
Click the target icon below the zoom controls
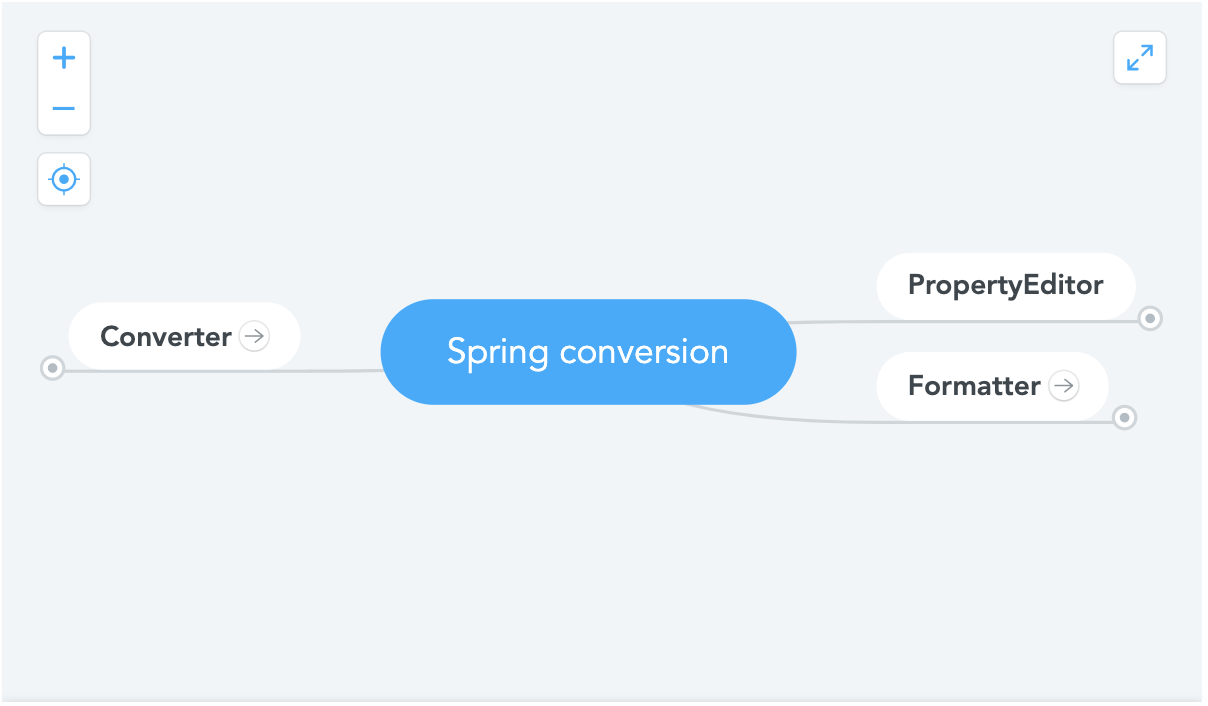click(64, 179)
